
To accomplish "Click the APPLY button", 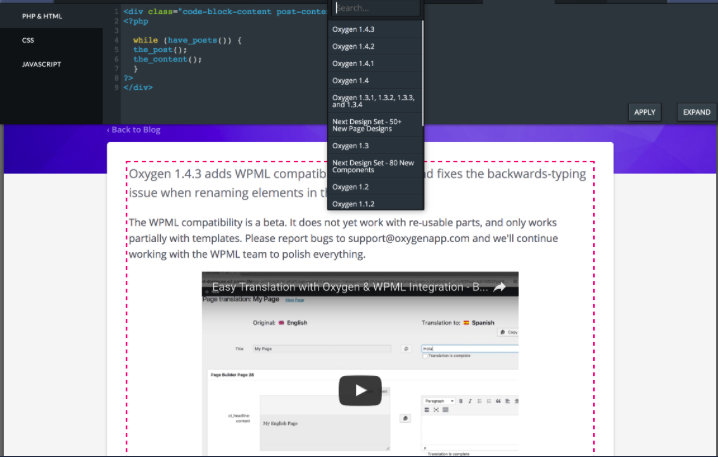I will point(644,112).
